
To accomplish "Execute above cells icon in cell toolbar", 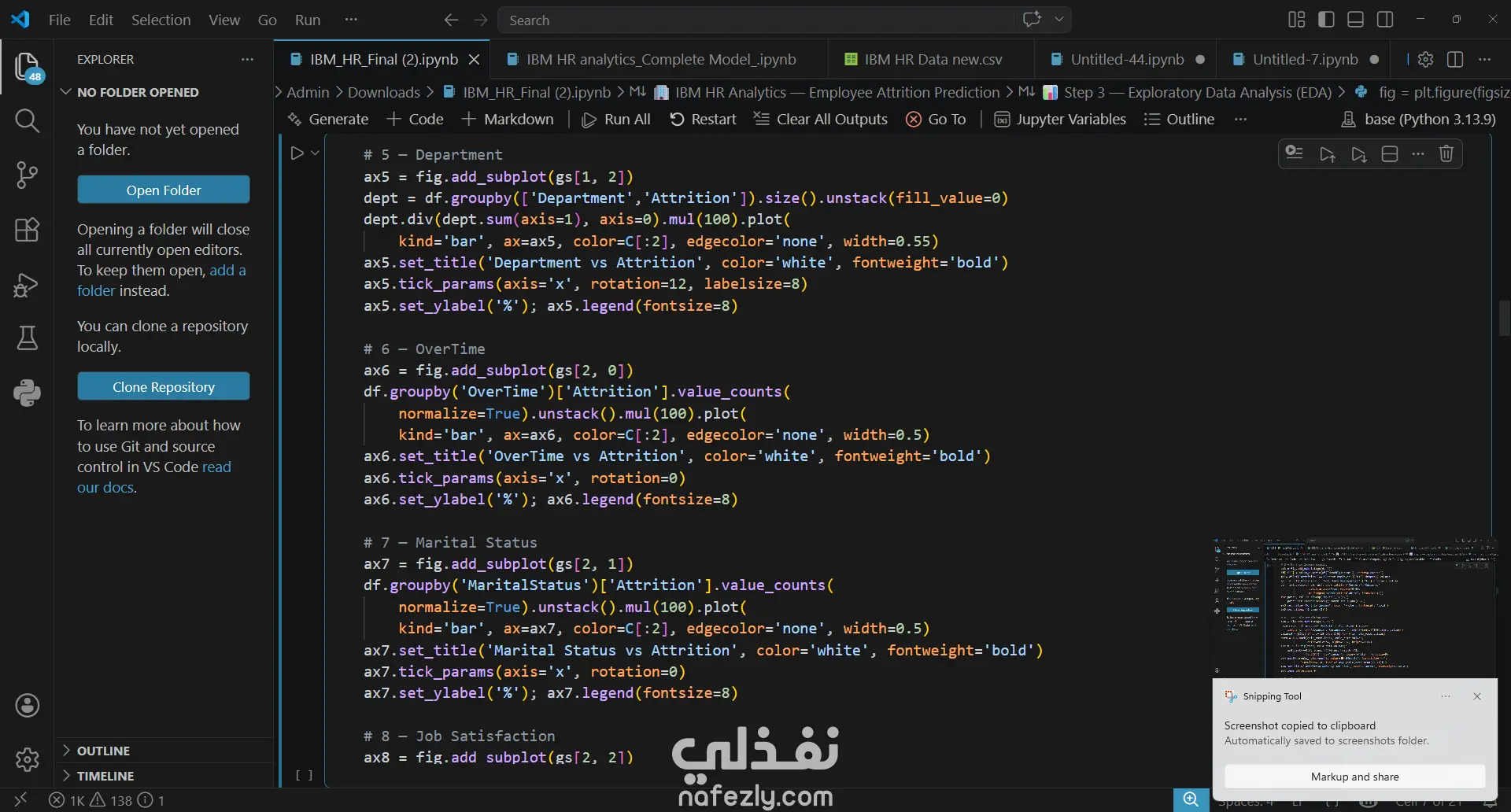I will click(x=1328, y=154).
